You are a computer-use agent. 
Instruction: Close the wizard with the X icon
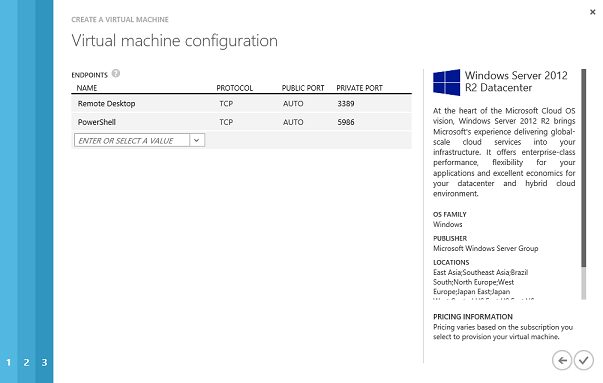pyautogui.click(x=593, y=12)
